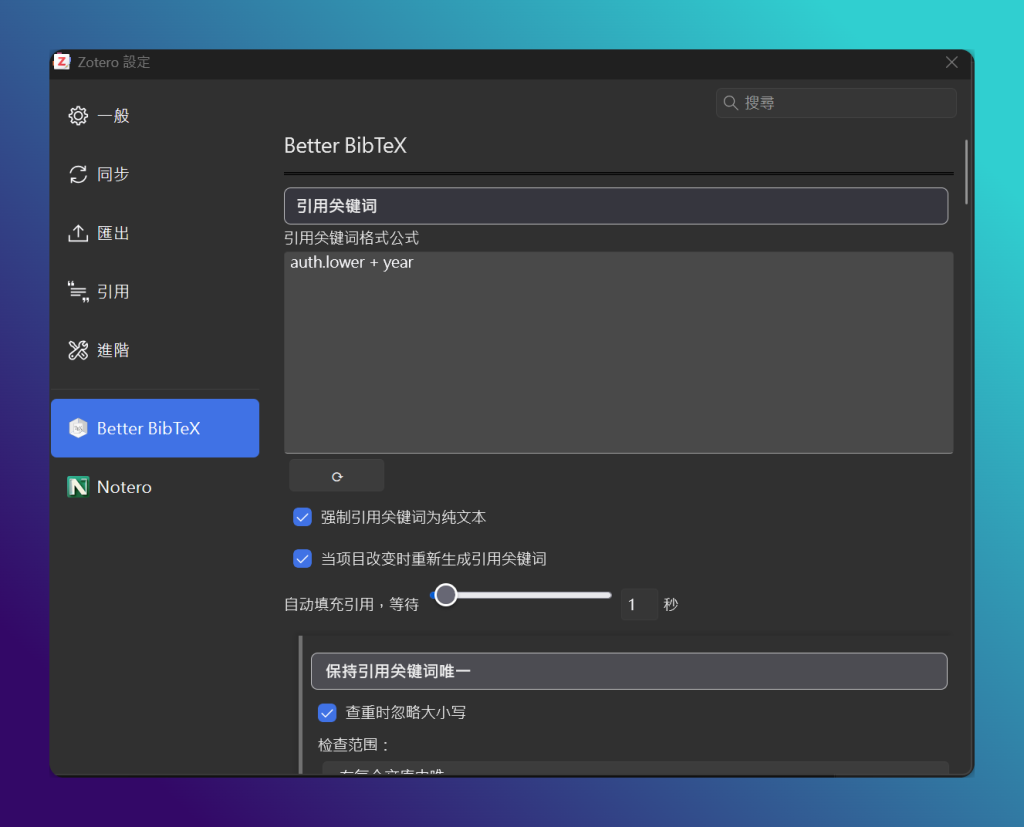Screen dimensions: 1024x827
Task: Click the auto-fill wait time slider handle
Action: [446, 595]
